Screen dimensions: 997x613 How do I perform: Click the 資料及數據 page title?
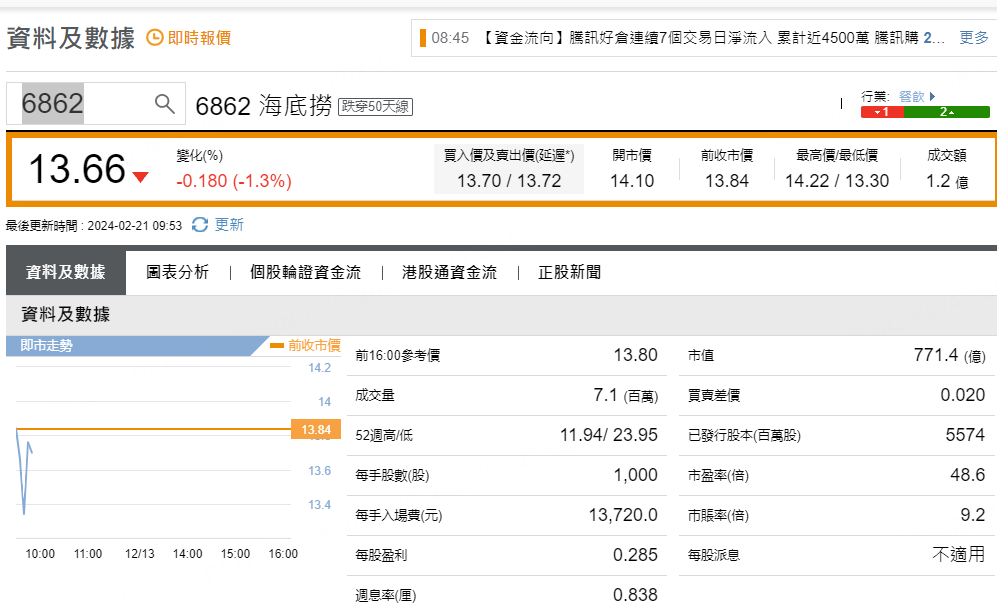[71, 38]
